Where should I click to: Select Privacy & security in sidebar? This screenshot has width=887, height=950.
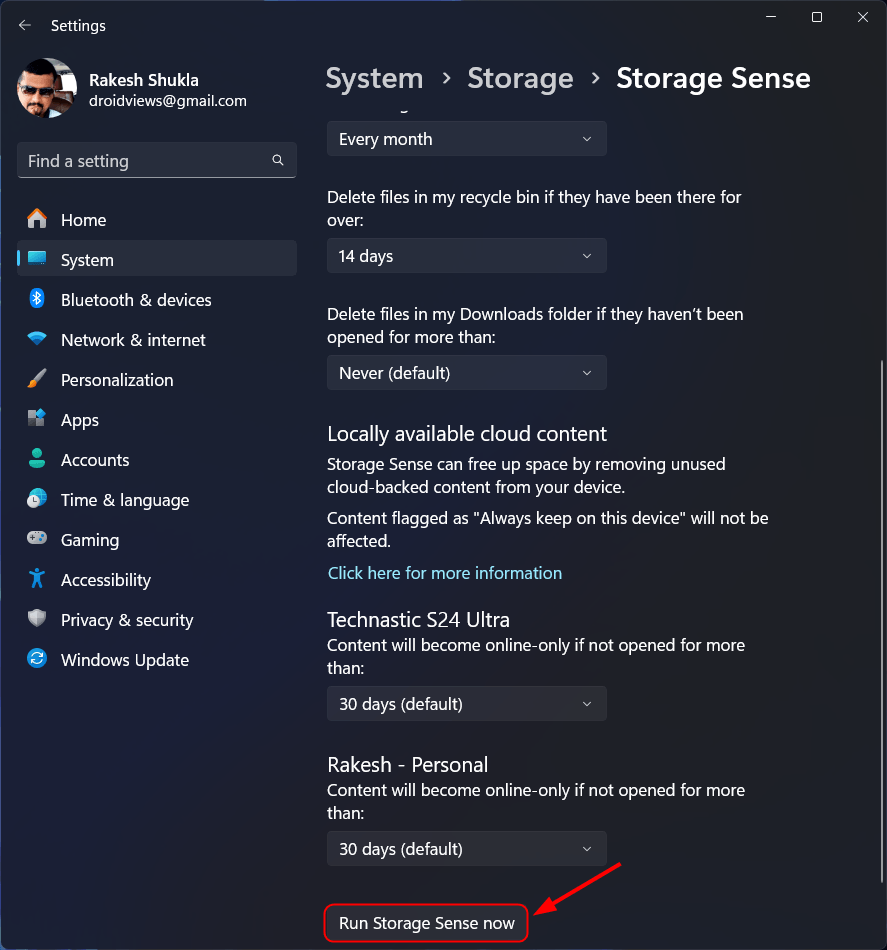click(x=127, y=620)
